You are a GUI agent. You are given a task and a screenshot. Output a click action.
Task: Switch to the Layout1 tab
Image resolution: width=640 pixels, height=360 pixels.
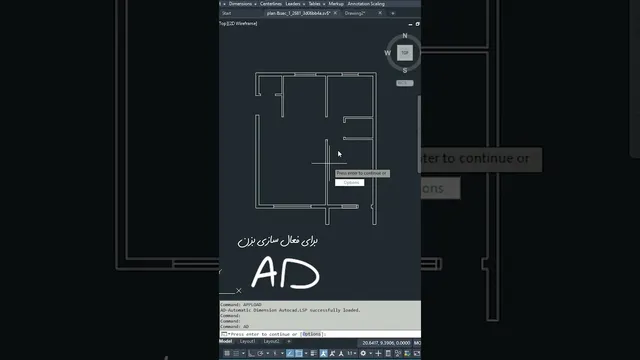click(x=248, y=341)
